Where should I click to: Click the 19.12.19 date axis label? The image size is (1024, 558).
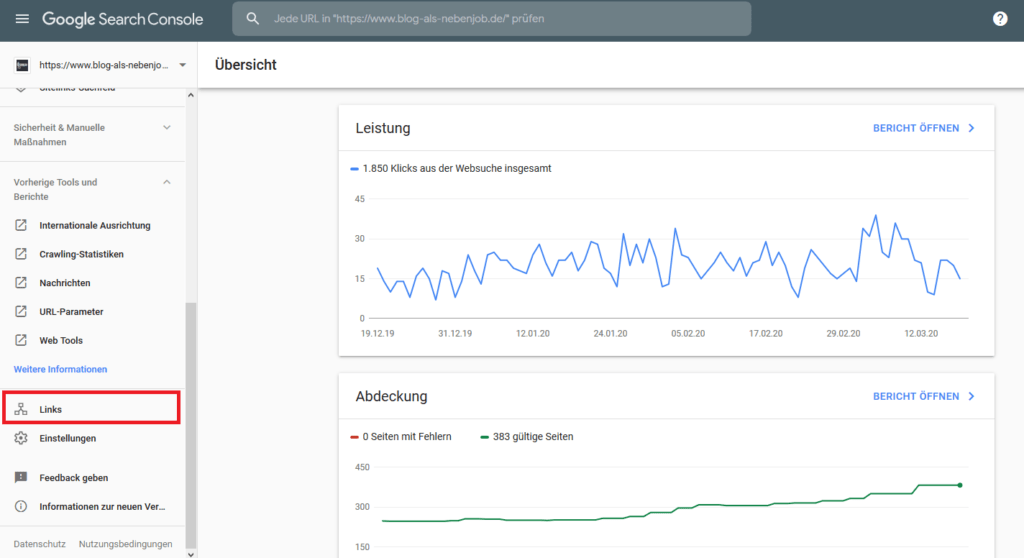[377, 333]
